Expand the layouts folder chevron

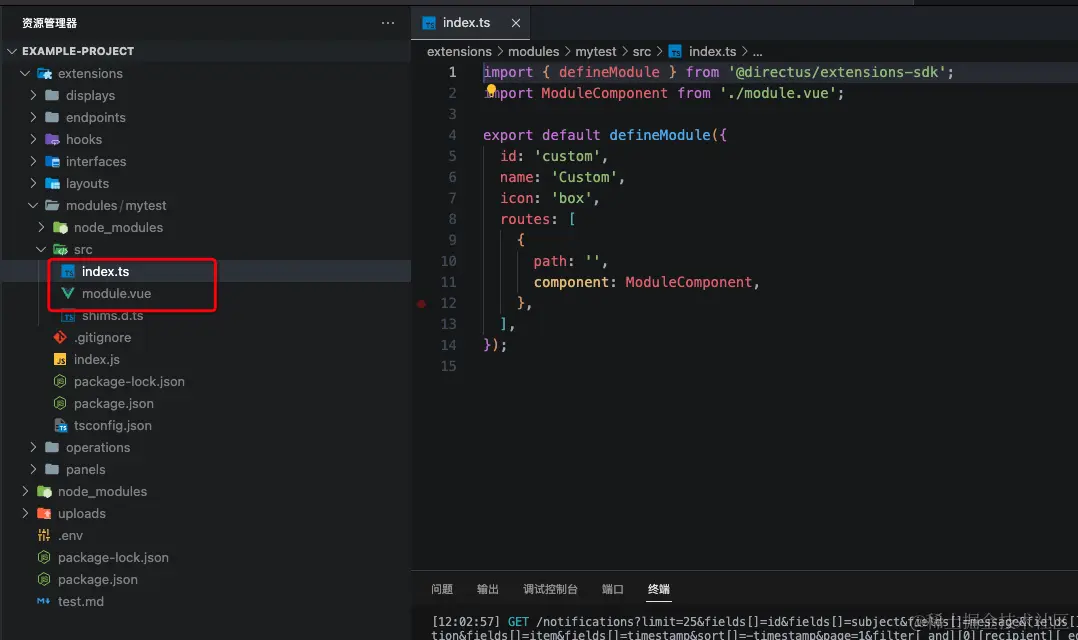coord(33,184)
